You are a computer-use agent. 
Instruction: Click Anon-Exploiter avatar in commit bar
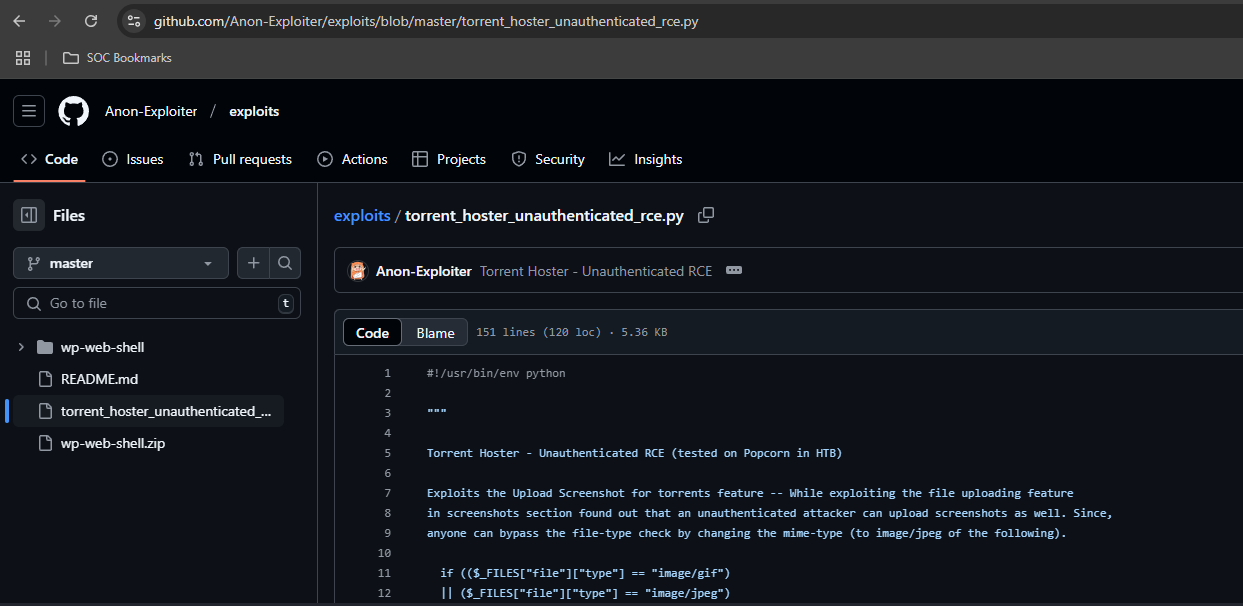(357, 271)
